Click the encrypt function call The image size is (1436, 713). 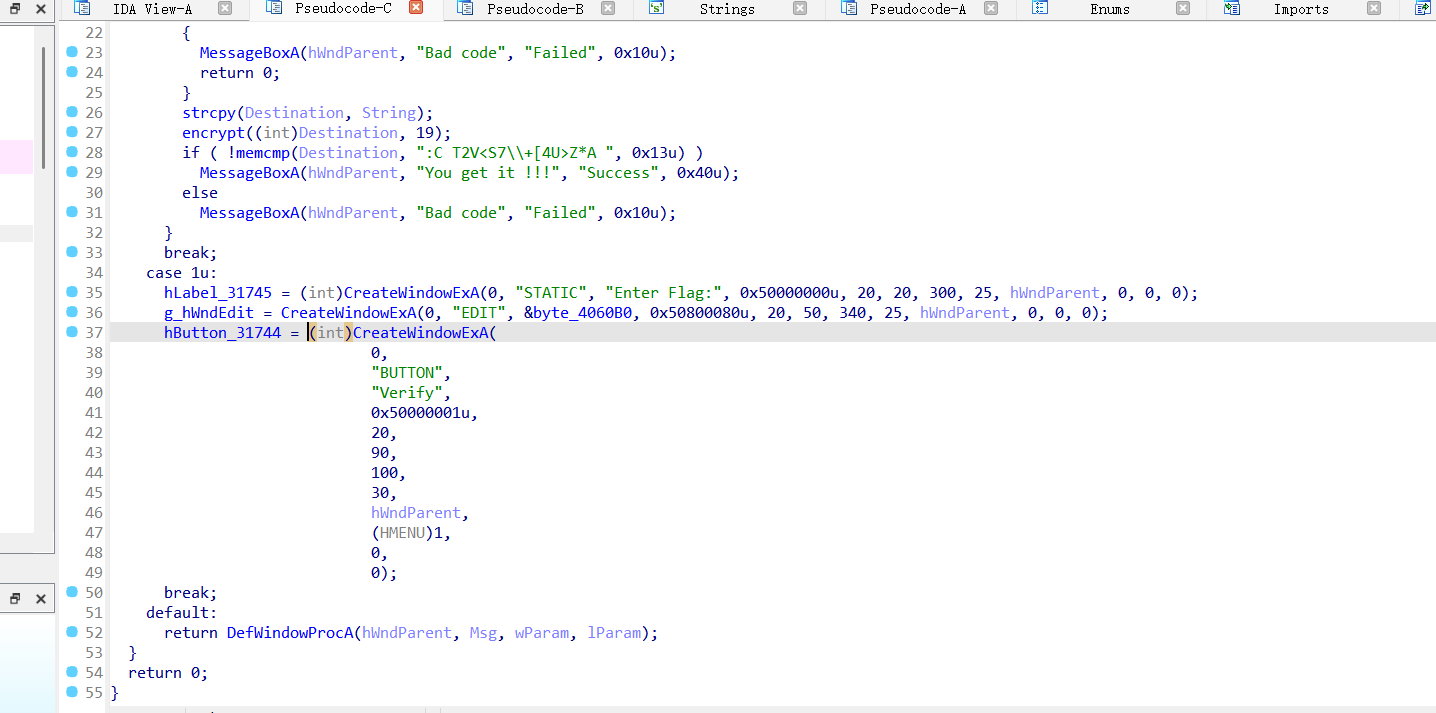coord(211,133)
